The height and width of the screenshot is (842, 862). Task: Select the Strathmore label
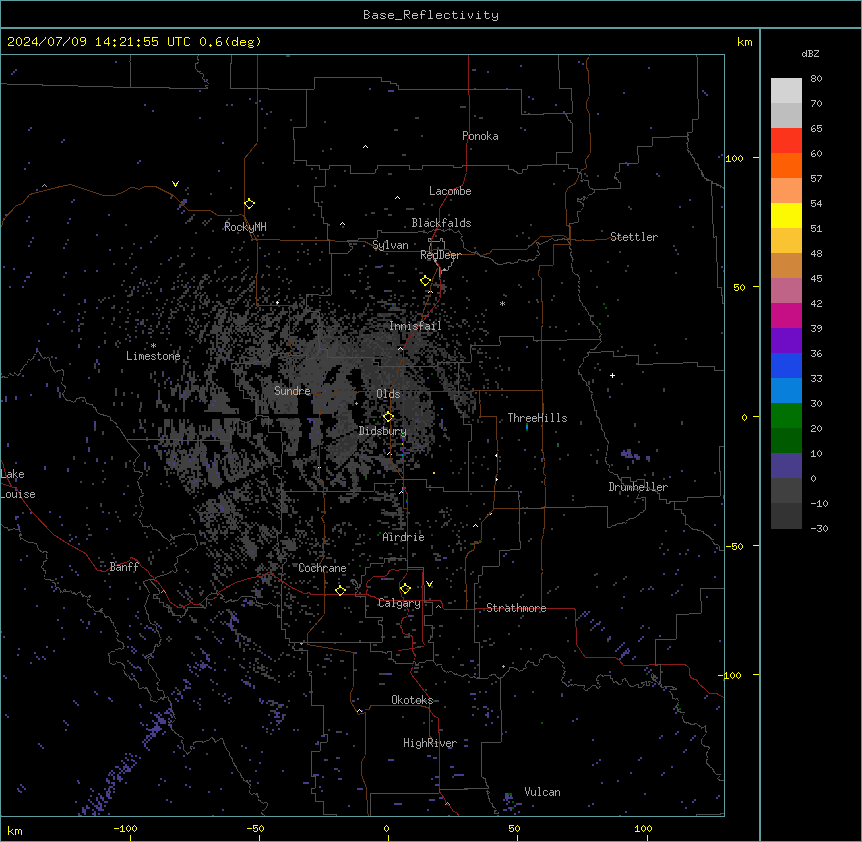(x=516, y=608)
